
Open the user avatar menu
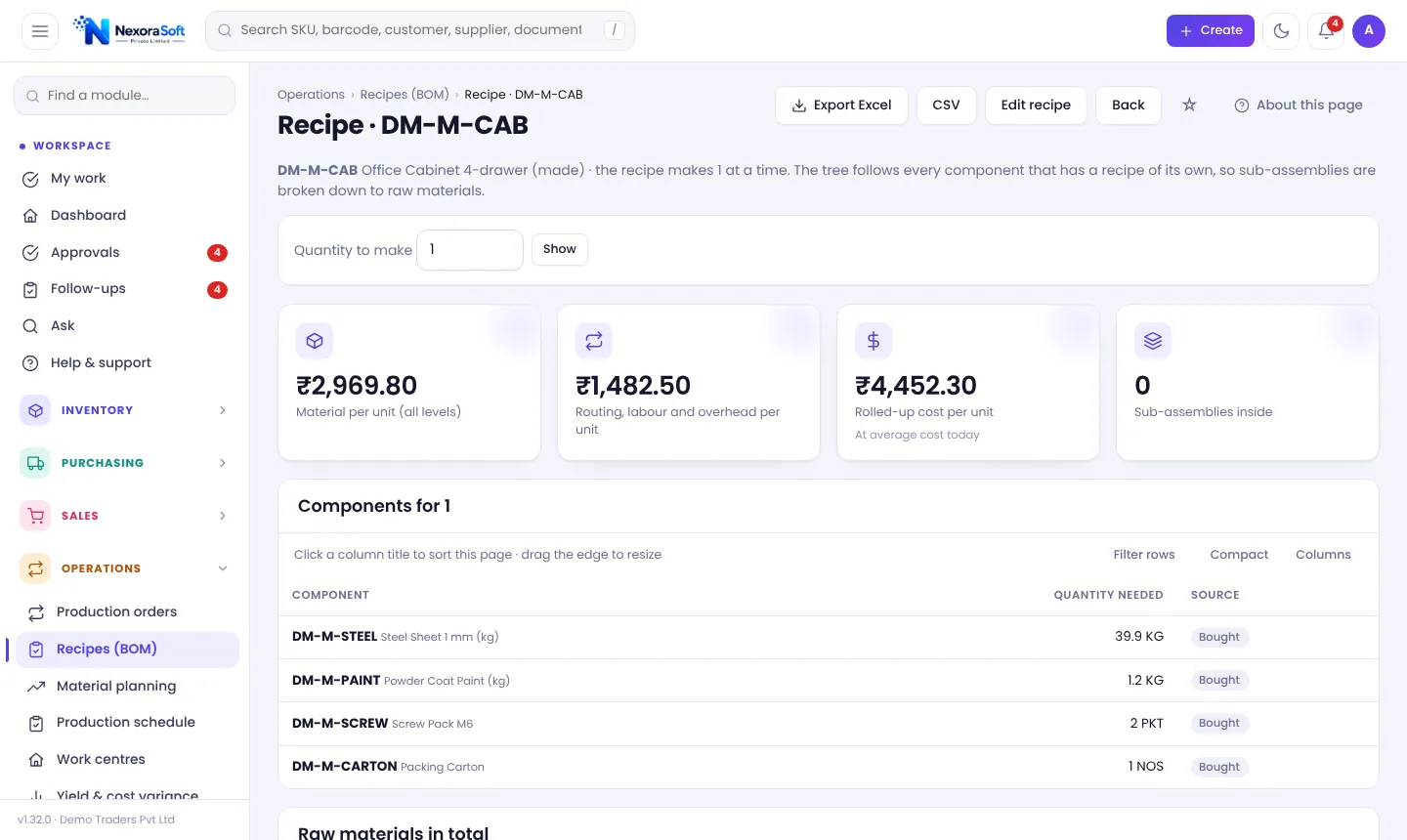[x=1369, y=31]
